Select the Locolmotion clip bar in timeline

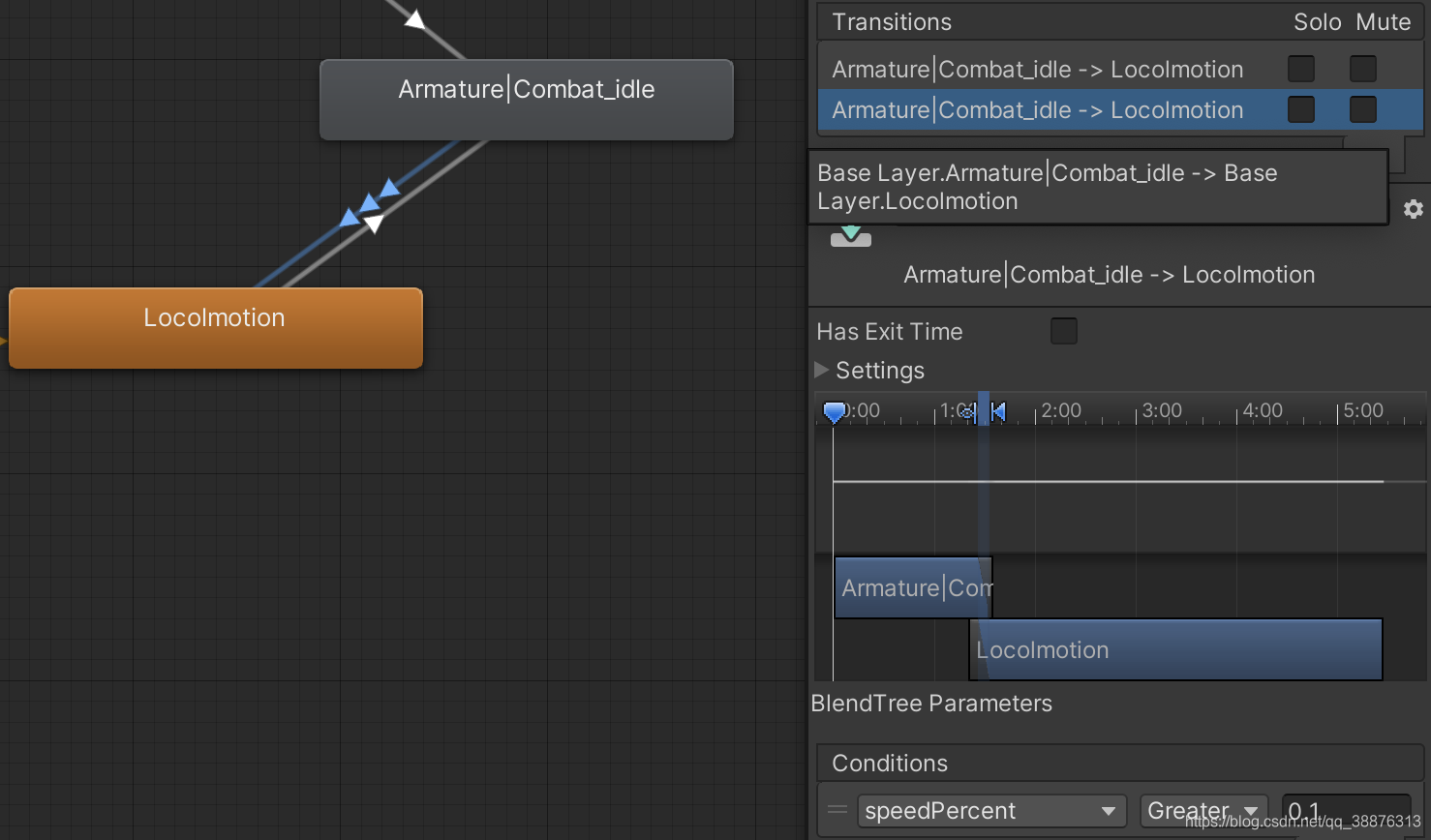[1176, 649]
